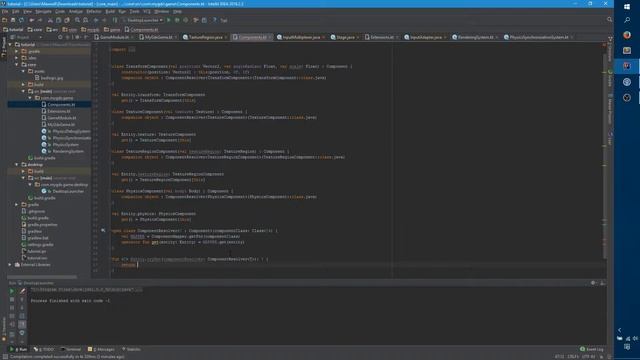Image resolution: width=640 pixels, height=360 pixels.
Task: Select settings.gradle in the project tree
Action: click(x=37, y=244)
